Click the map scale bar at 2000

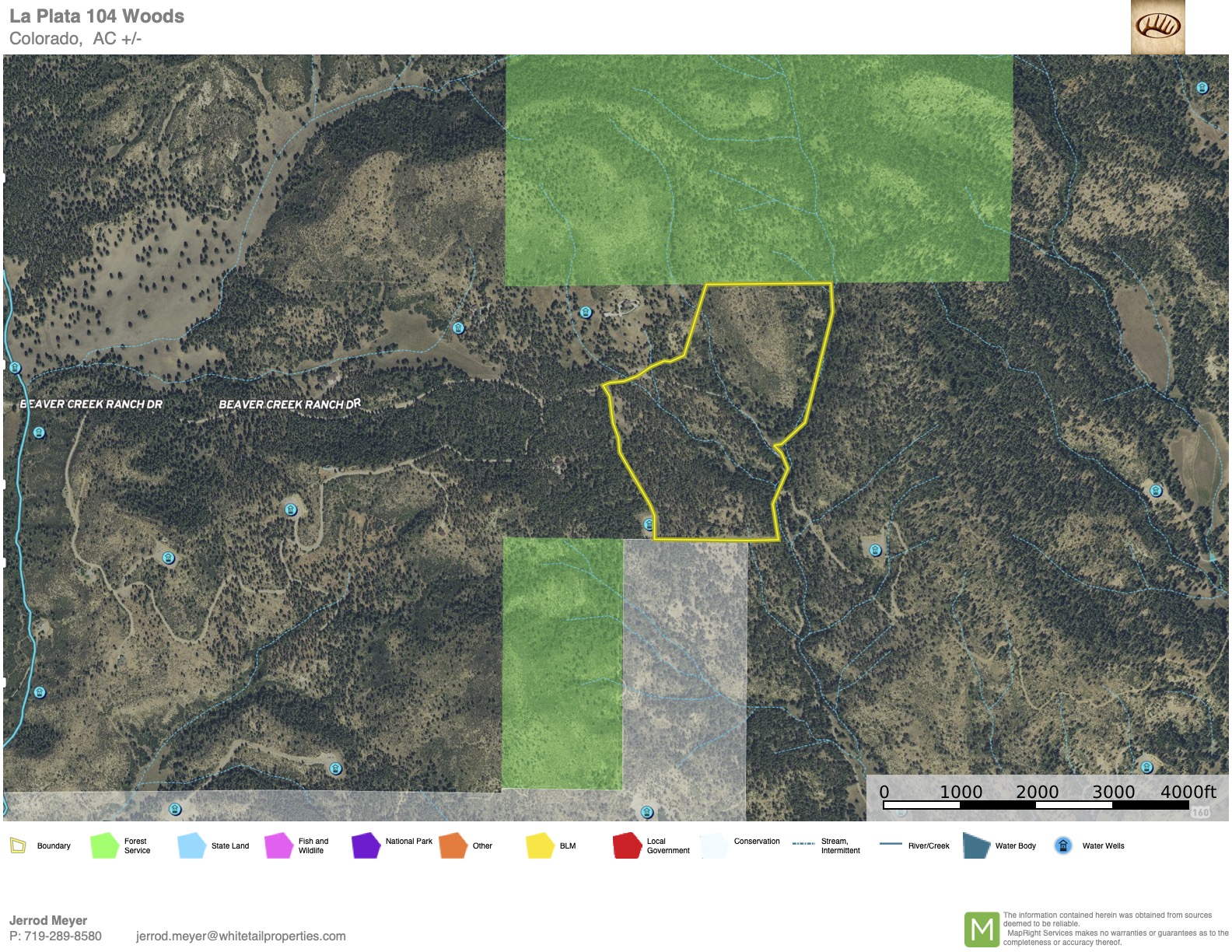(x=1037, y=805)
